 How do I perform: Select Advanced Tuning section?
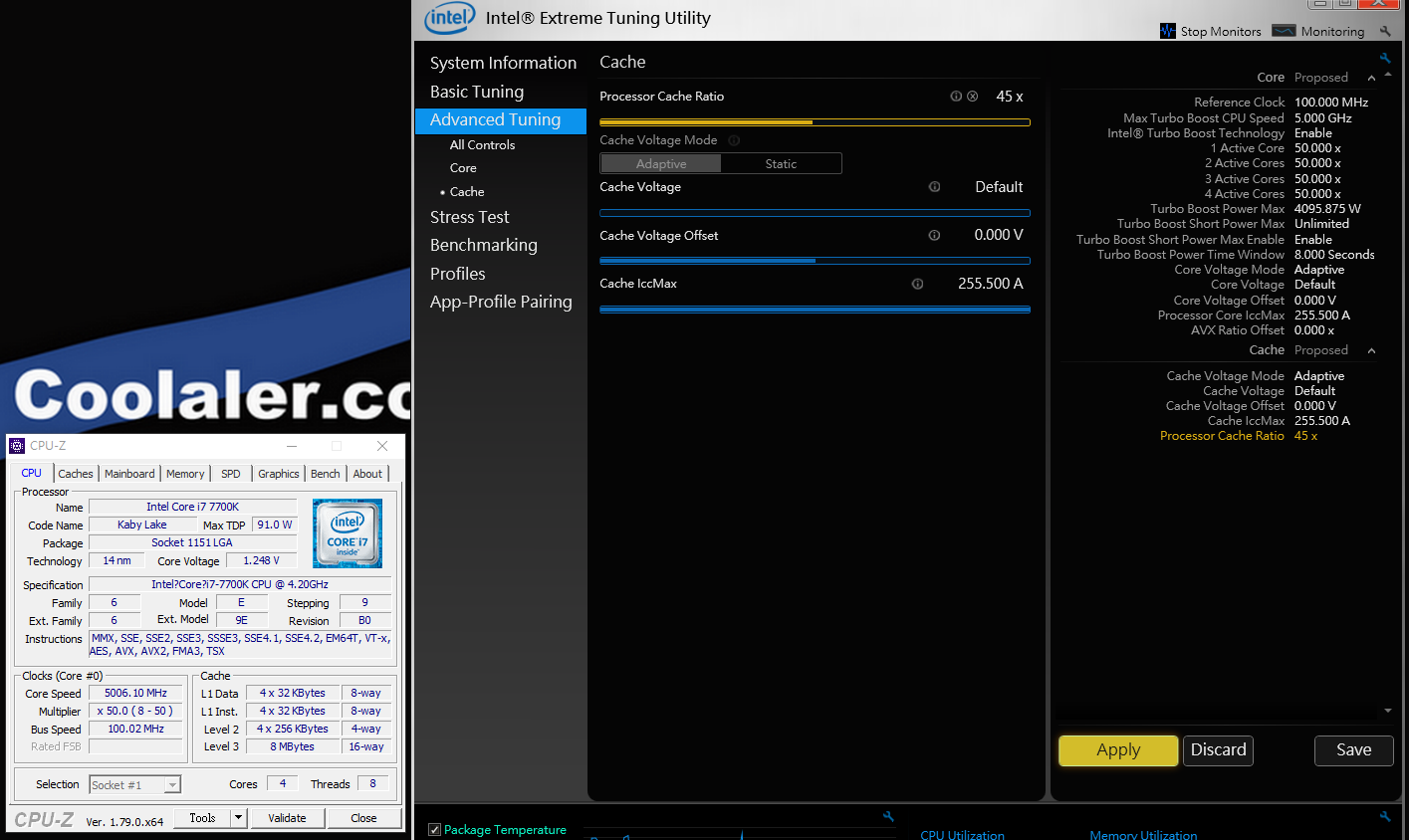point(501,120)
